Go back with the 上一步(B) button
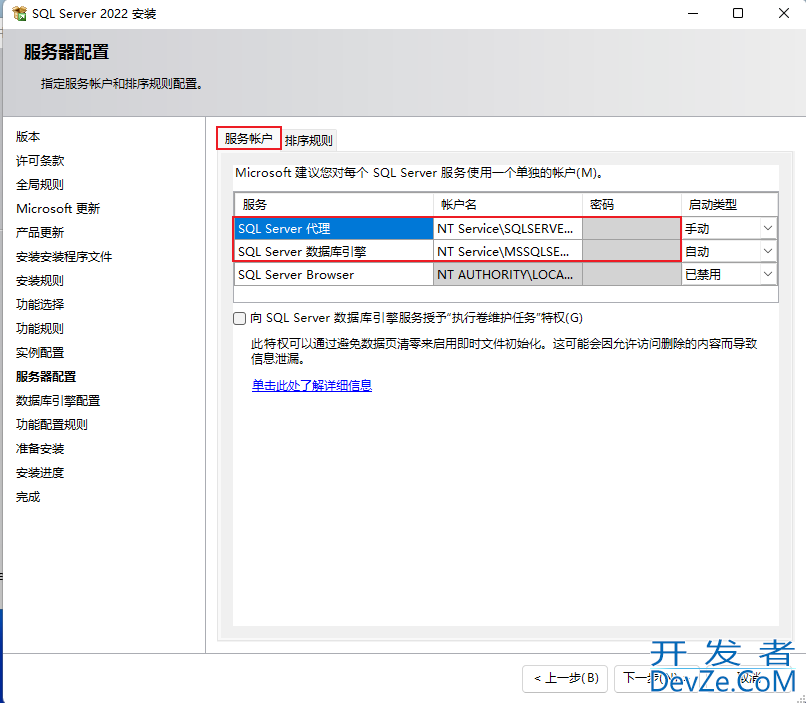Screen dimensions: 806x703 pos(565,678)
